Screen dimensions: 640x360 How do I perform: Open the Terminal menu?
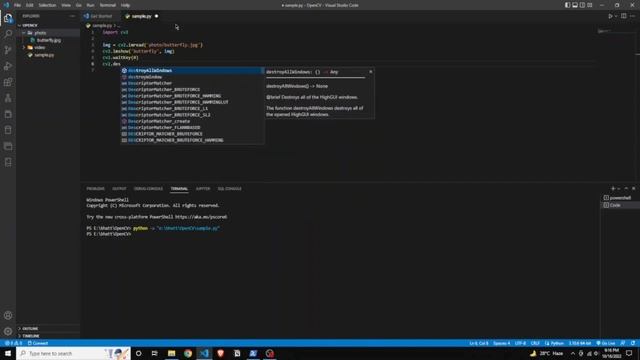pyautogui.click(x=108, y=5)
